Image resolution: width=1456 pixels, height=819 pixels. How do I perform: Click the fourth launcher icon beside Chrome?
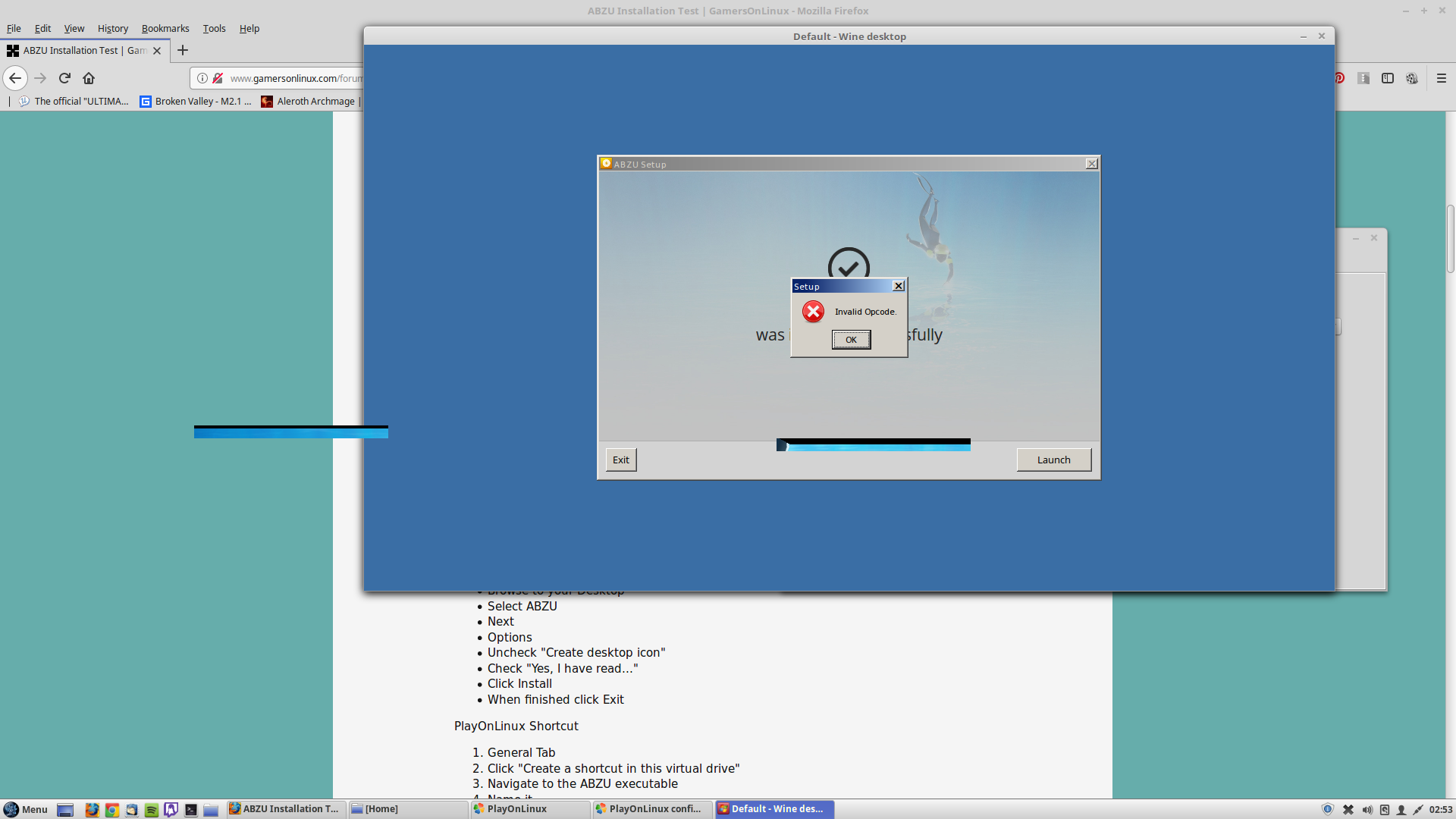tap(131, 809)
